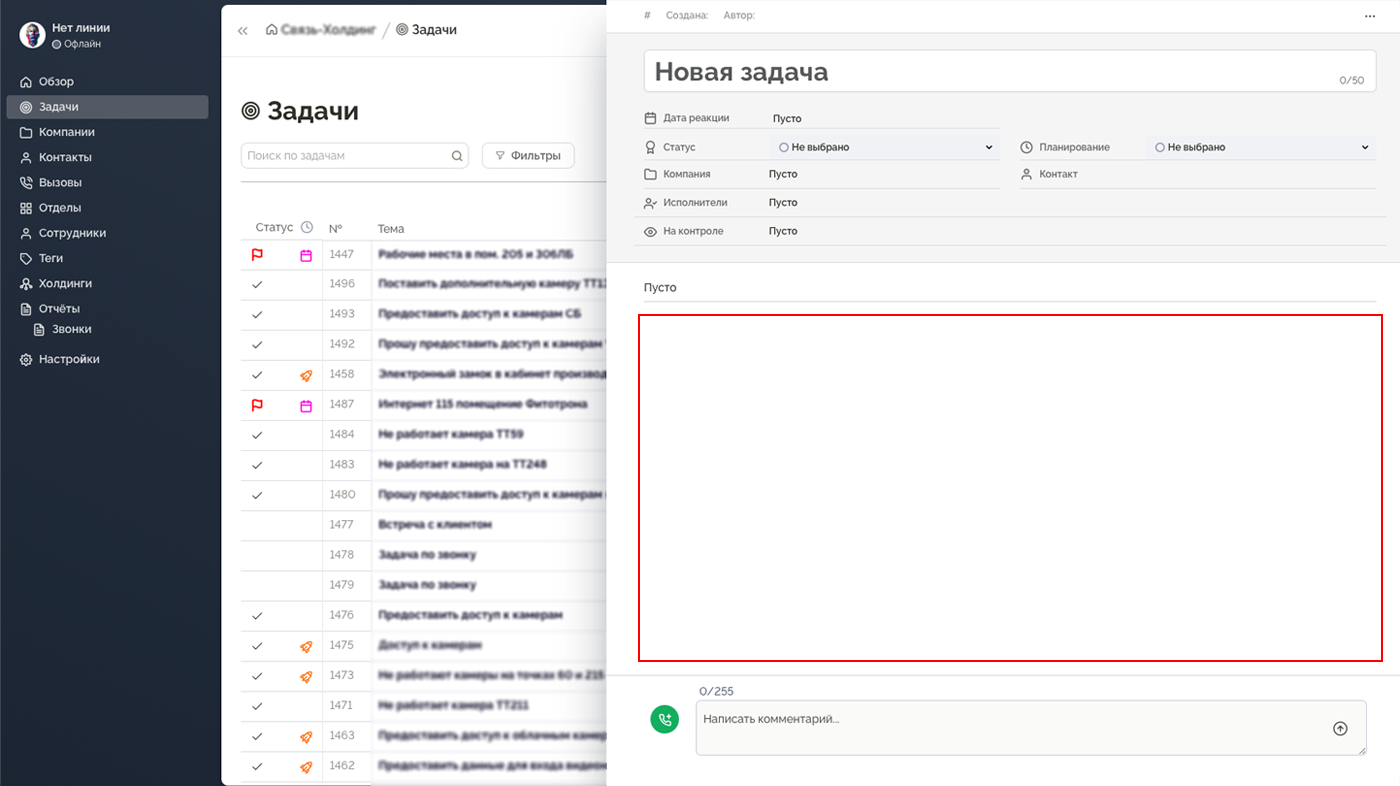Image resolution: width=1400 pixels, height=786 pixels.
Task: Collapse the task list with the double chevron
Action: (x=242, y=29)
